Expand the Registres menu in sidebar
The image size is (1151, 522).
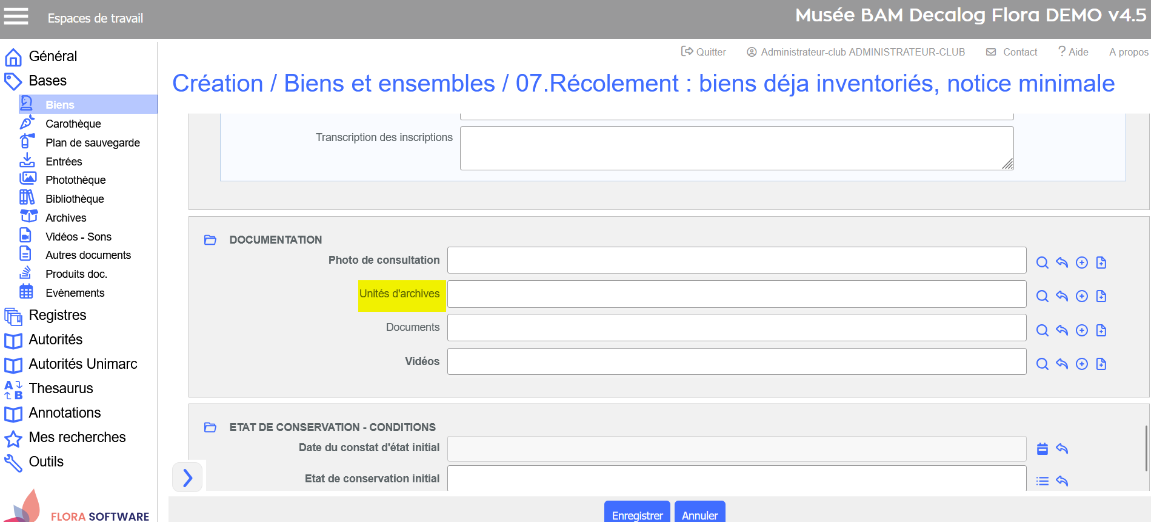point(57,315)
